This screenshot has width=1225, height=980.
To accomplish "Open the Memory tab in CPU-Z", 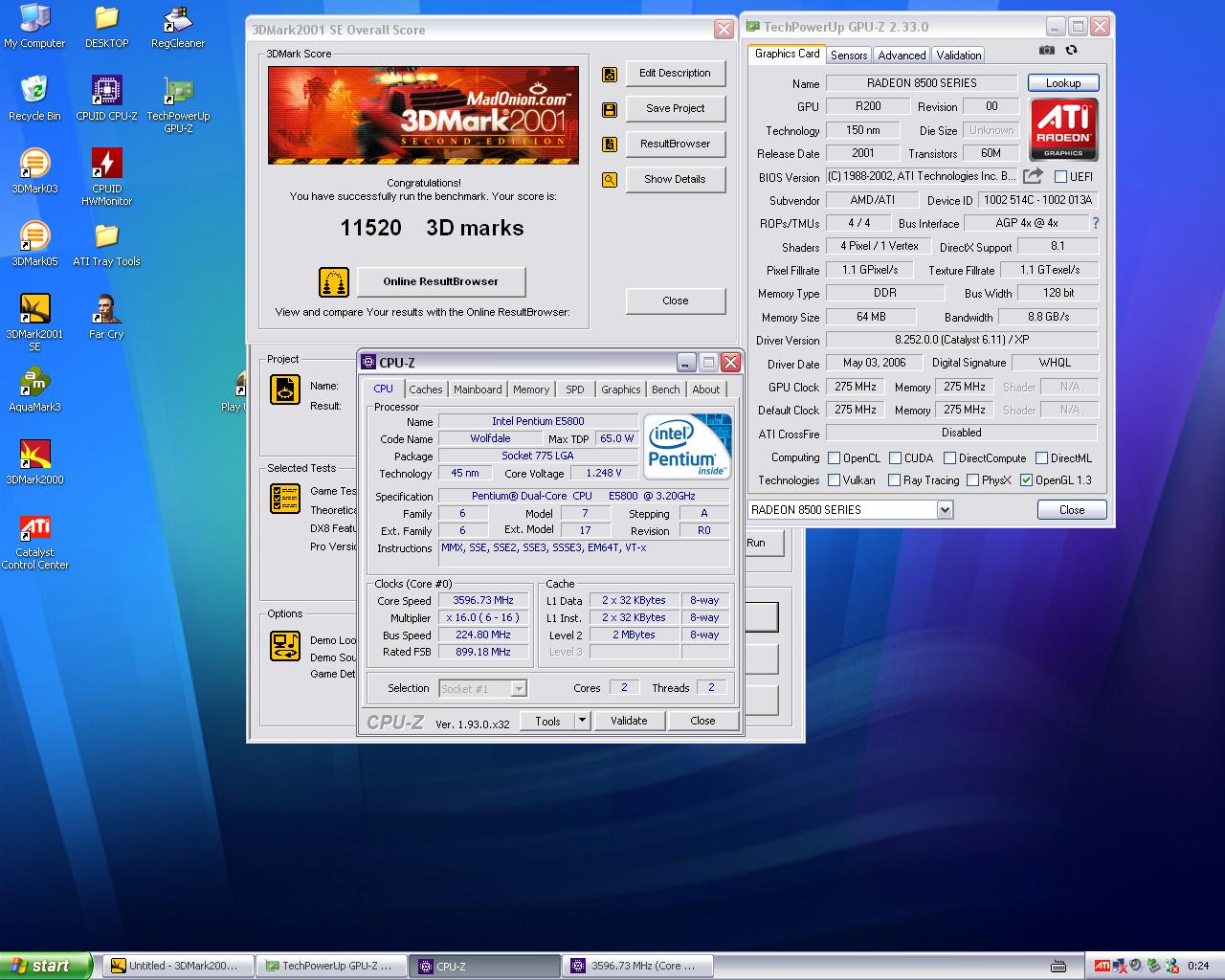I will [x=531, y=390].
